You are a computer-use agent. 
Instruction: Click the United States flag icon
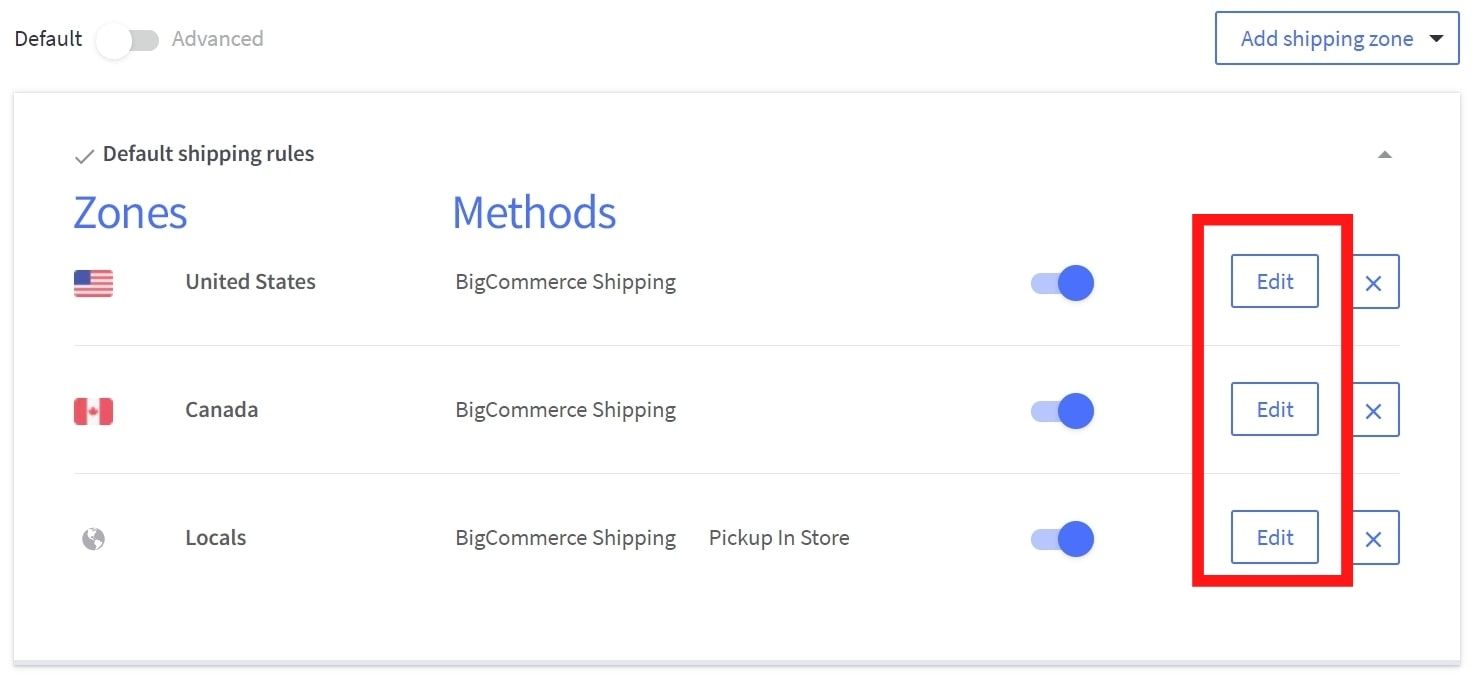point(93,283)
